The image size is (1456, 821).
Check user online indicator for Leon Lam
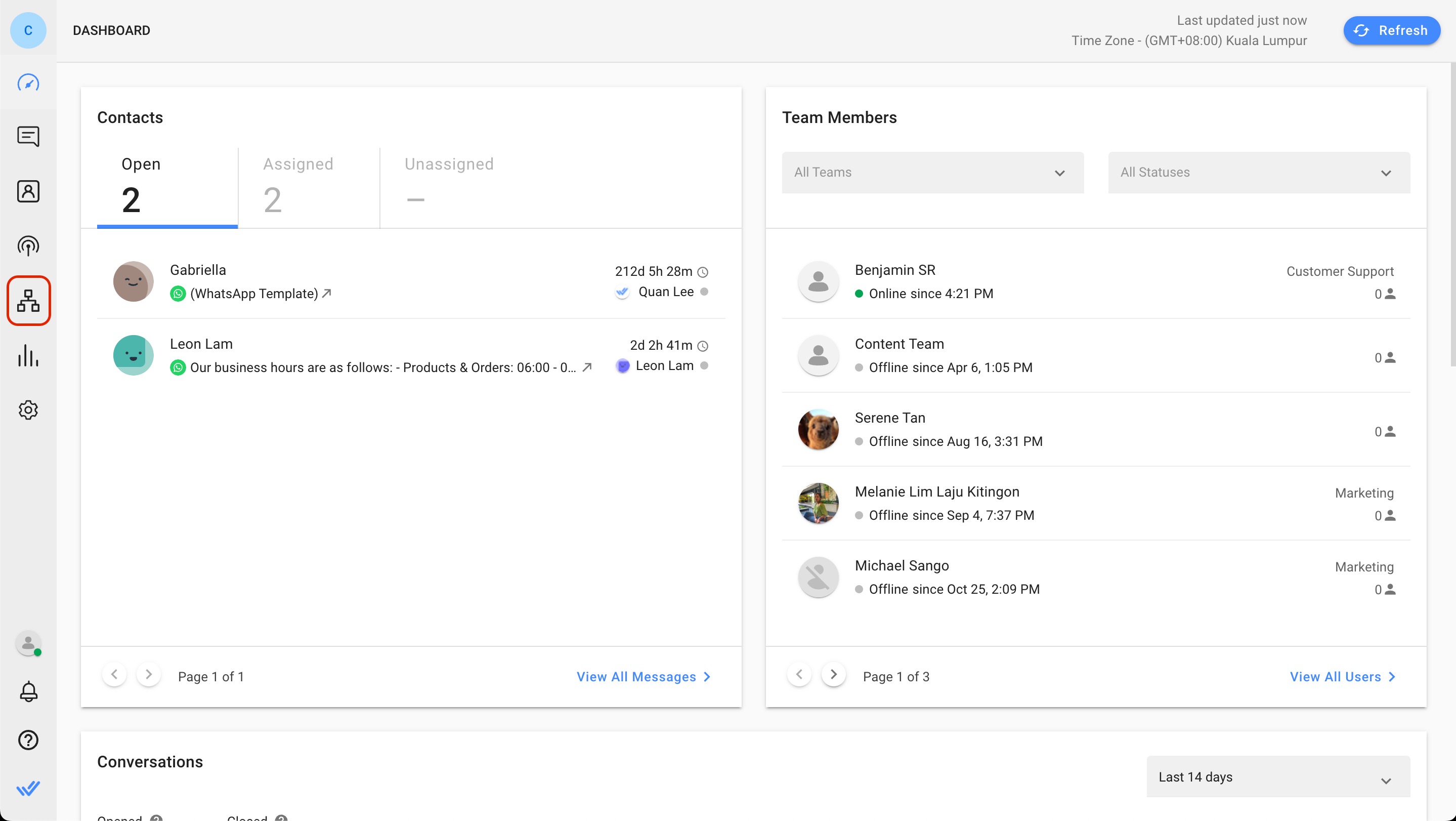point(704,366)
